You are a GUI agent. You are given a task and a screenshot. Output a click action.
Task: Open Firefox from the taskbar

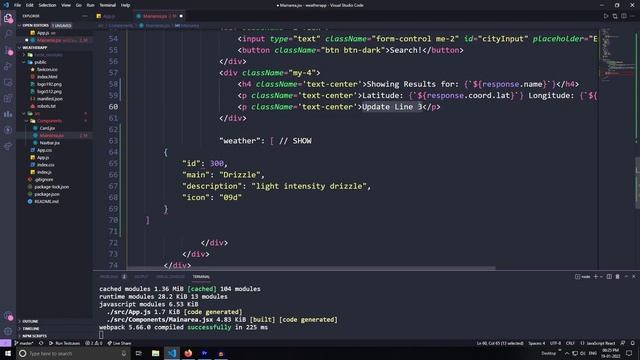[x=188, y=353]
